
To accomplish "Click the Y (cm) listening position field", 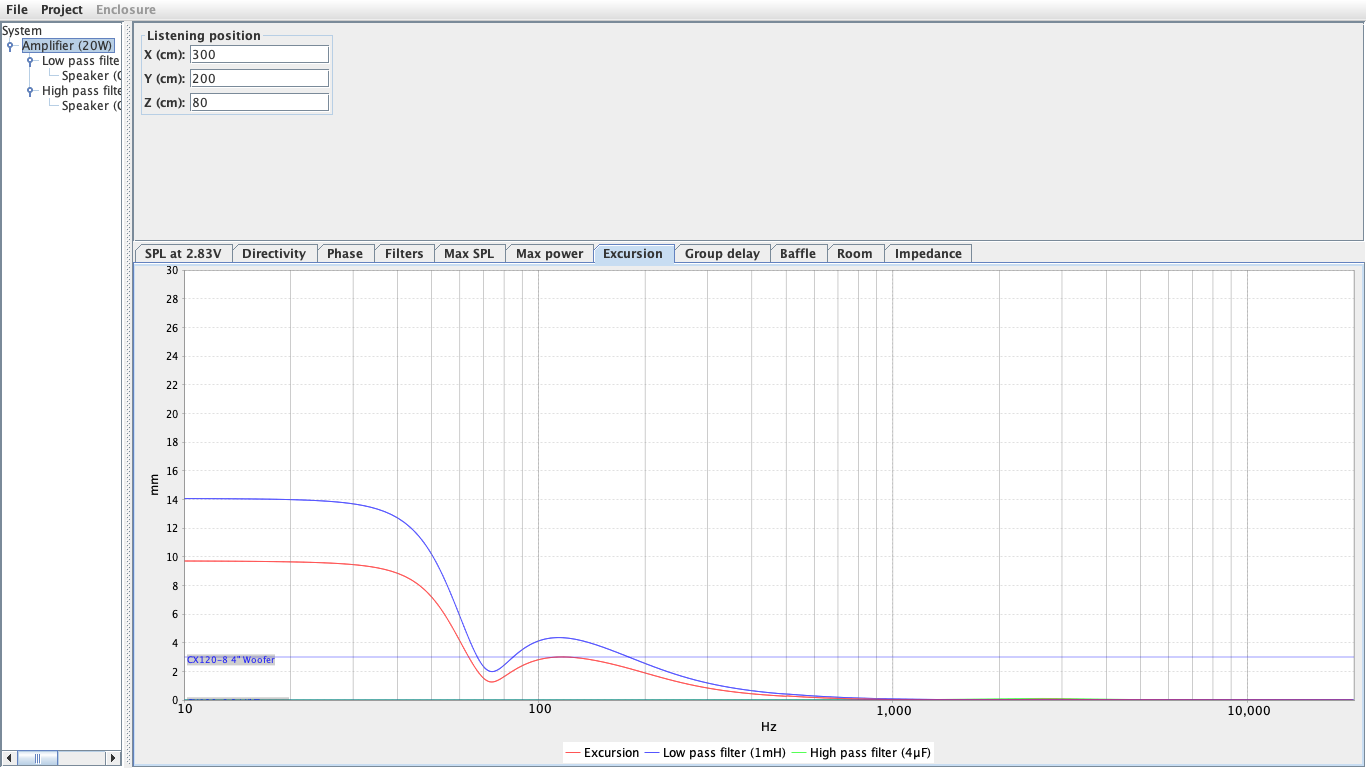I will point(259,78).
